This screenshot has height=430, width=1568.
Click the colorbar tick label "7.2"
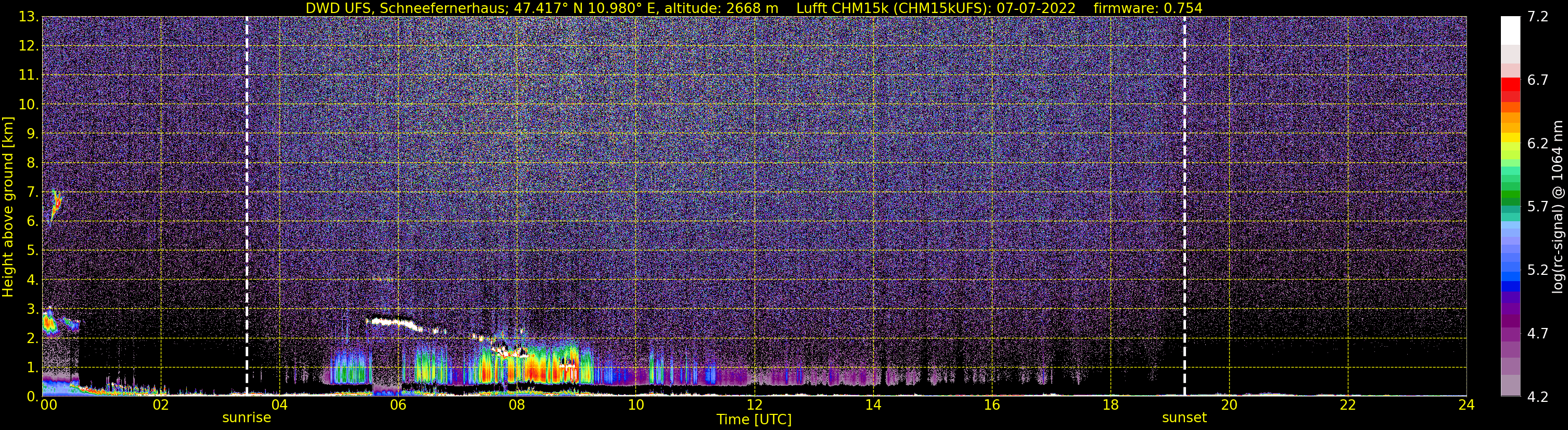click(x=1538, y=17)
